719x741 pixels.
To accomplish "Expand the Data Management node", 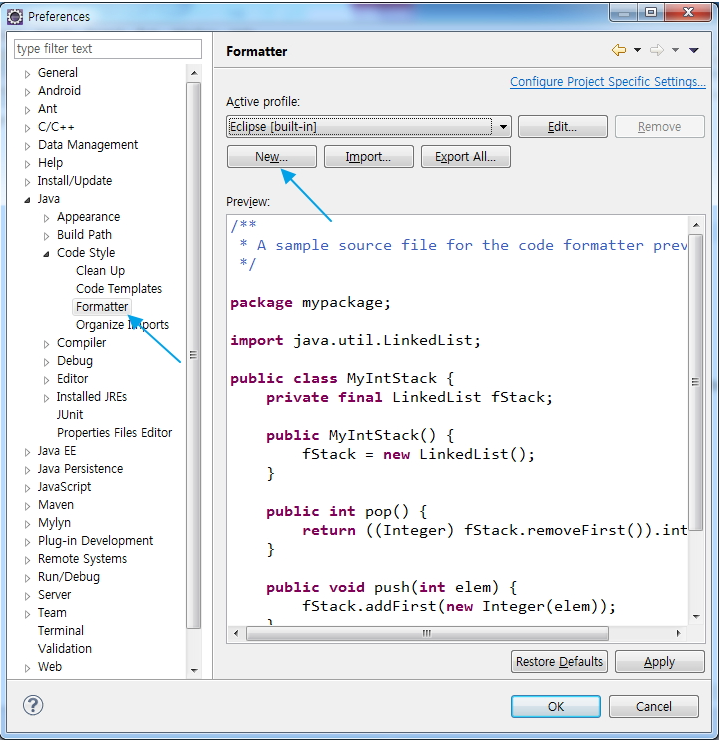I will coord(27,146).
